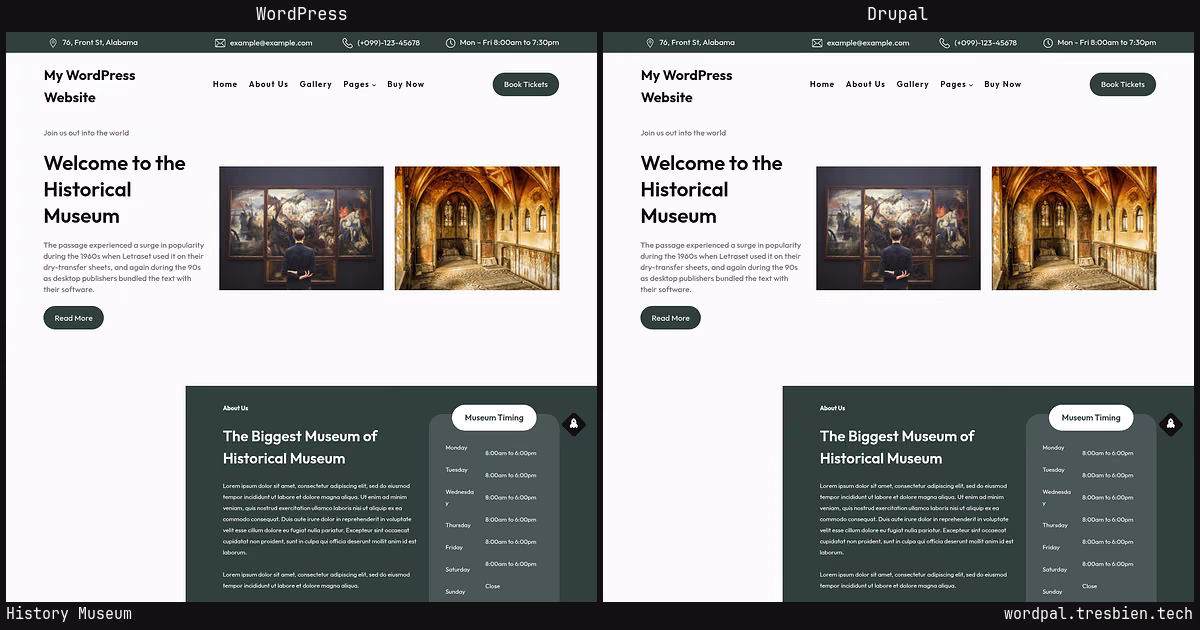
Task: Open the painting gallery image in Drupal pane
Action: pos(898,228)
